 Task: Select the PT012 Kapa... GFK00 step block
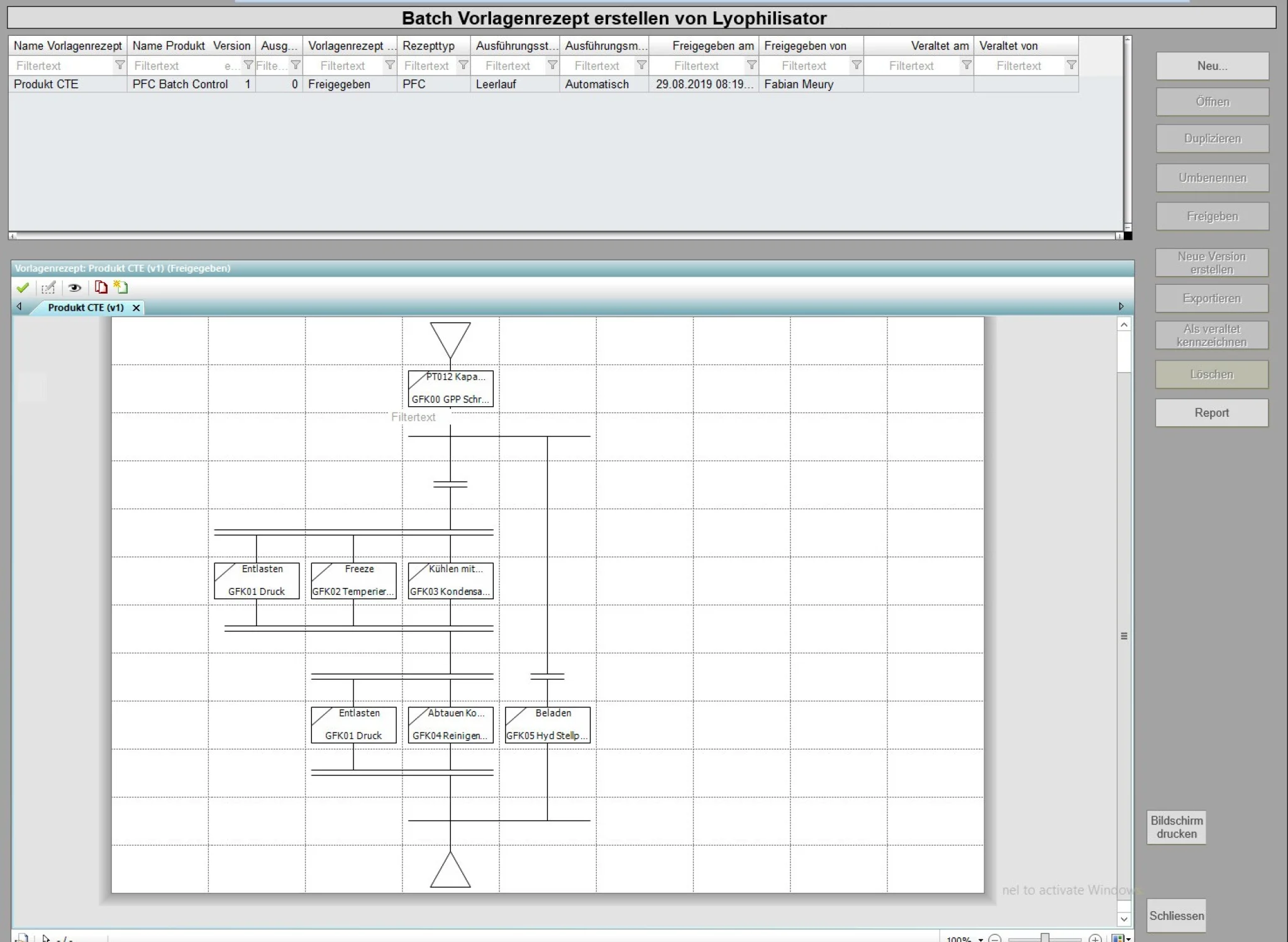click(450, 389)
